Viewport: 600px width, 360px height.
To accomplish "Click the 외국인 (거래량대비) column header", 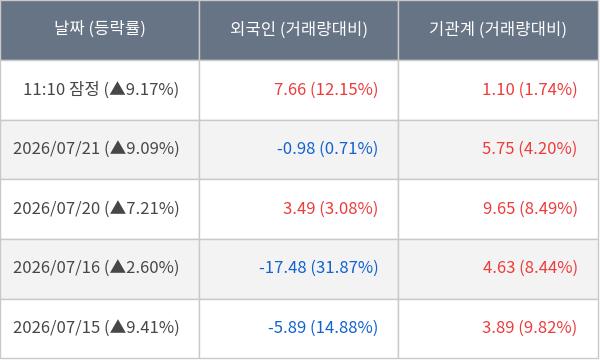I will (x=299, y=30).
